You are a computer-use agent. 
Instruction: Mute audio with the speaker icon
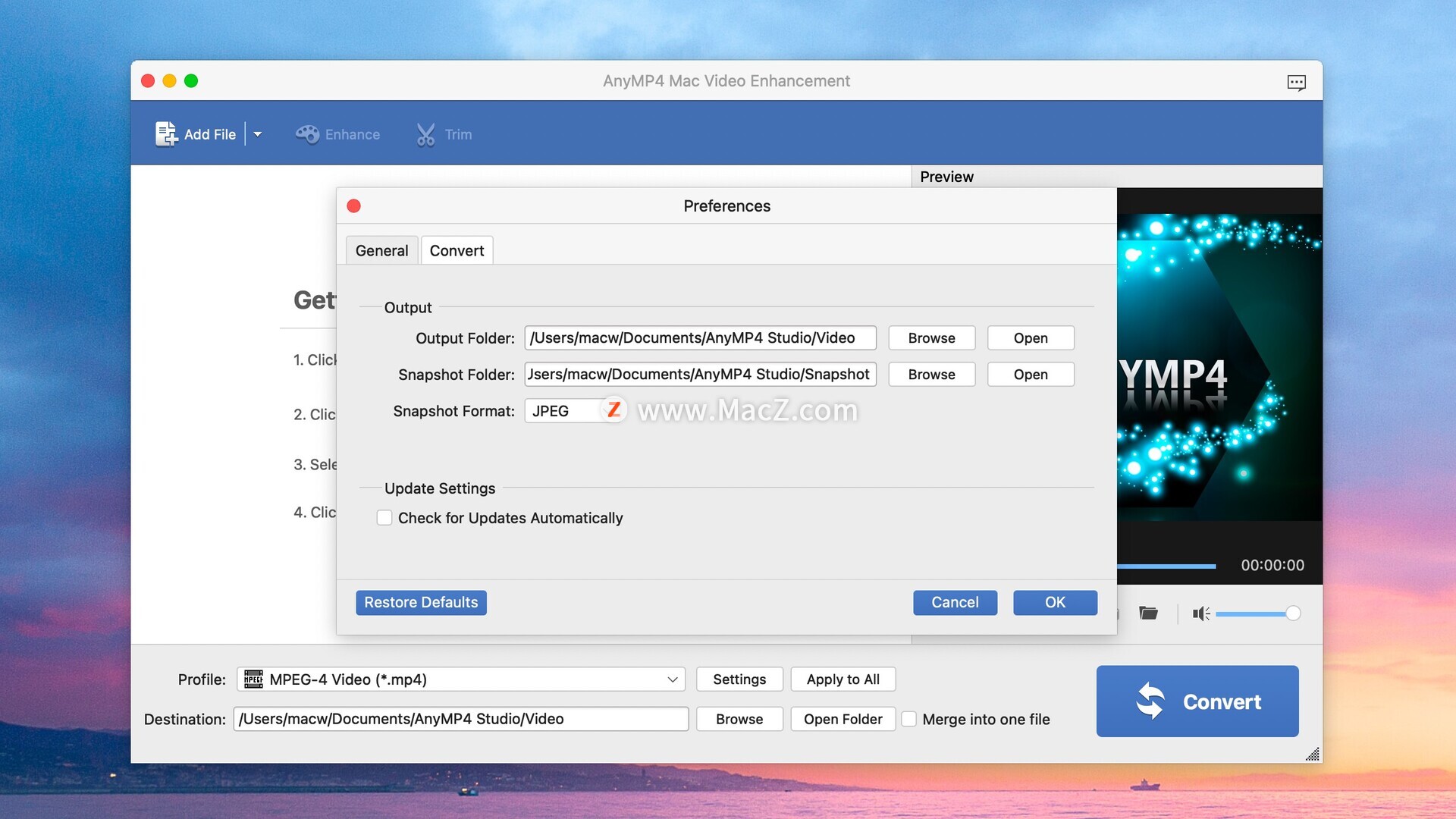point(1200,613)
